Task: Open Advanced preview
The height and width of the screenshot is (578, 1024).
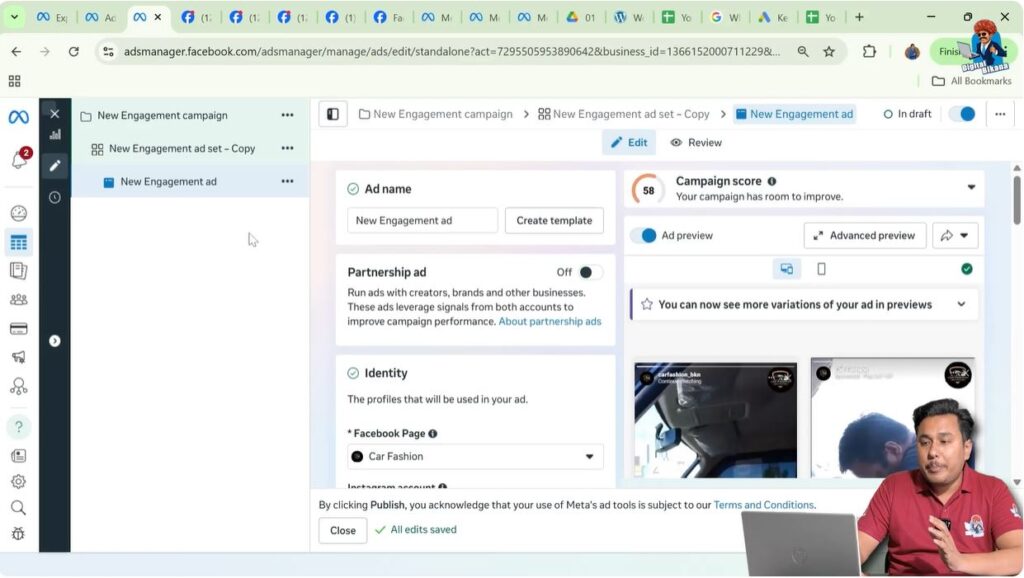Action: point(865,236)
